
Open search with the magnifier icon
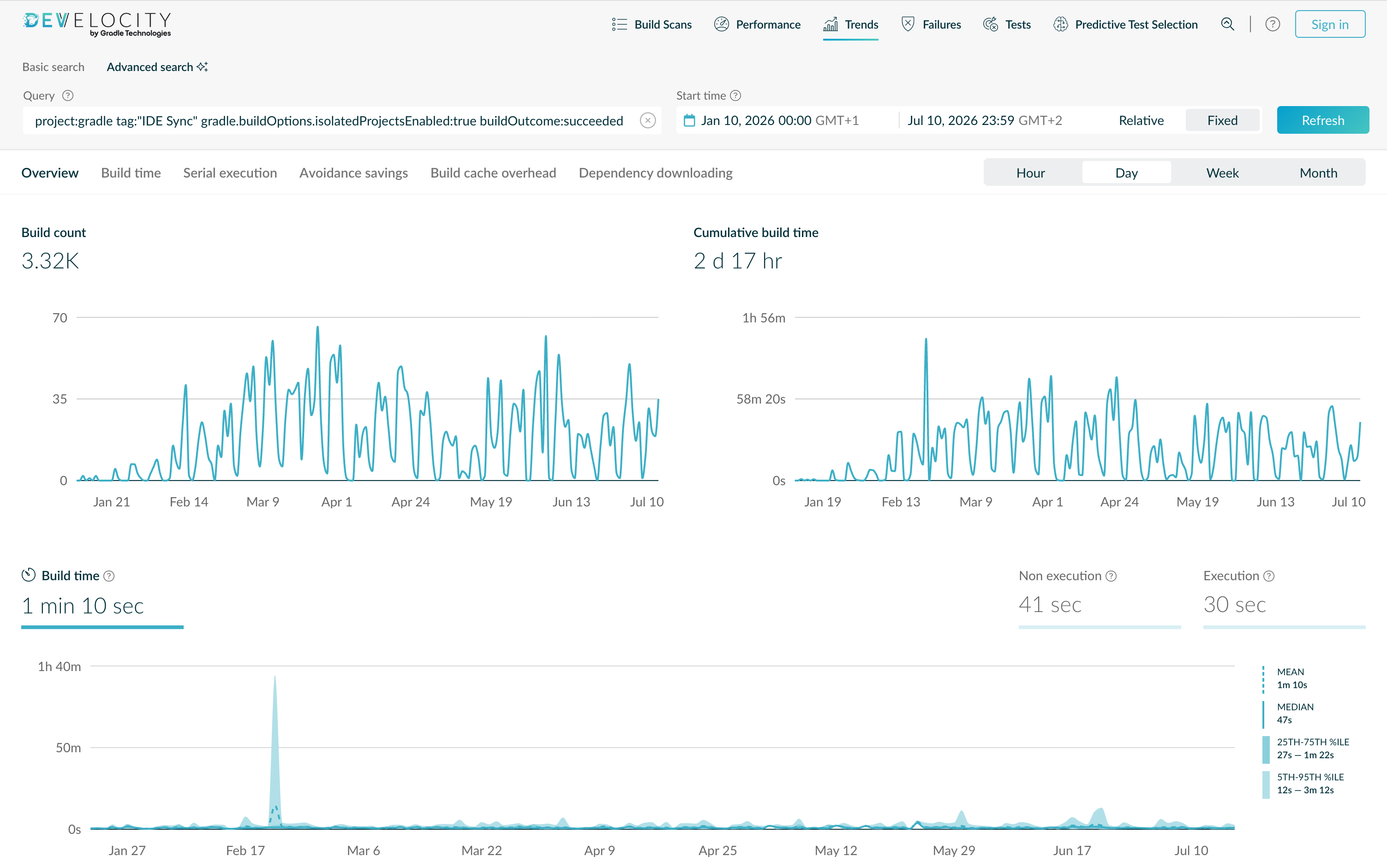1227,24
